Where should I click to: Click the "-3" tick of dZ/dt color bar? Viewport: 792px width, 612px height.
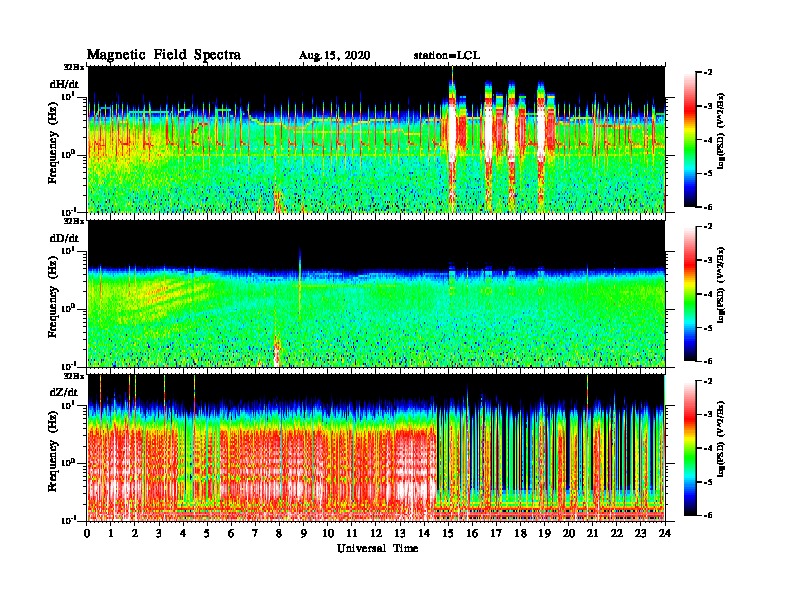(708, 414)
